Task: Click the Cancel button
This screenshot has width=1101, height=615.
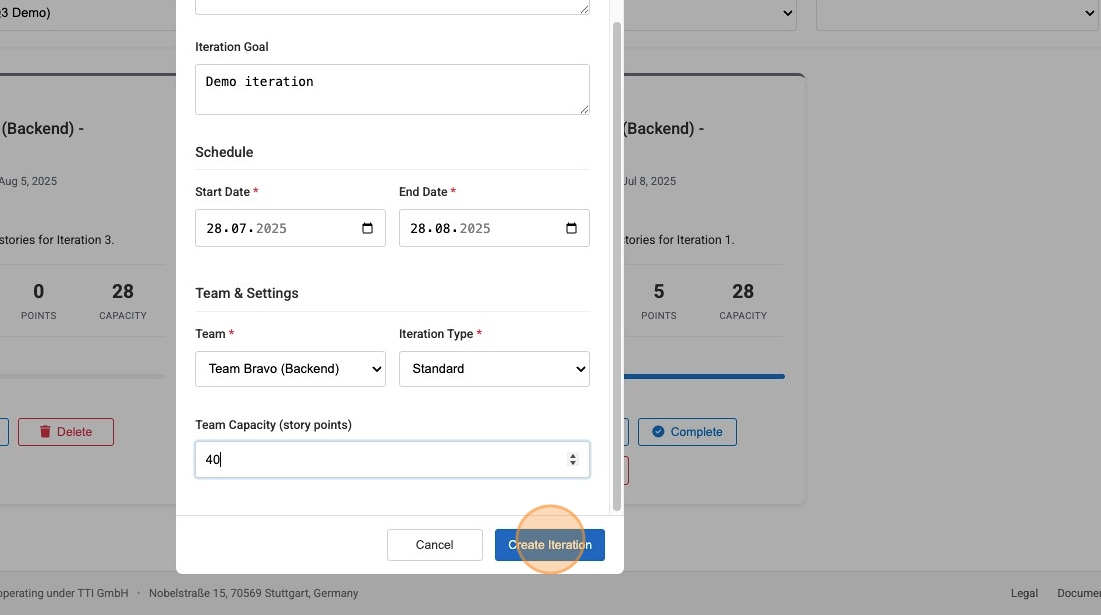Action: point(434,544)
